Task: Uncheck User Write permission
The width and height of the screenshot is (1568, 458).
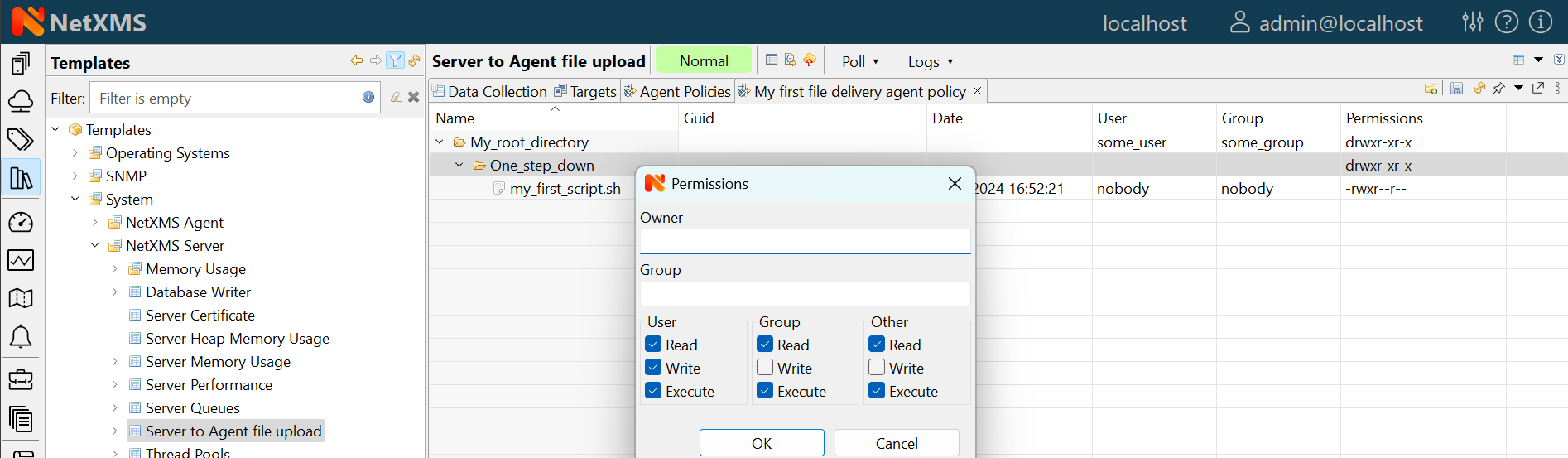Action: [653, 367]
